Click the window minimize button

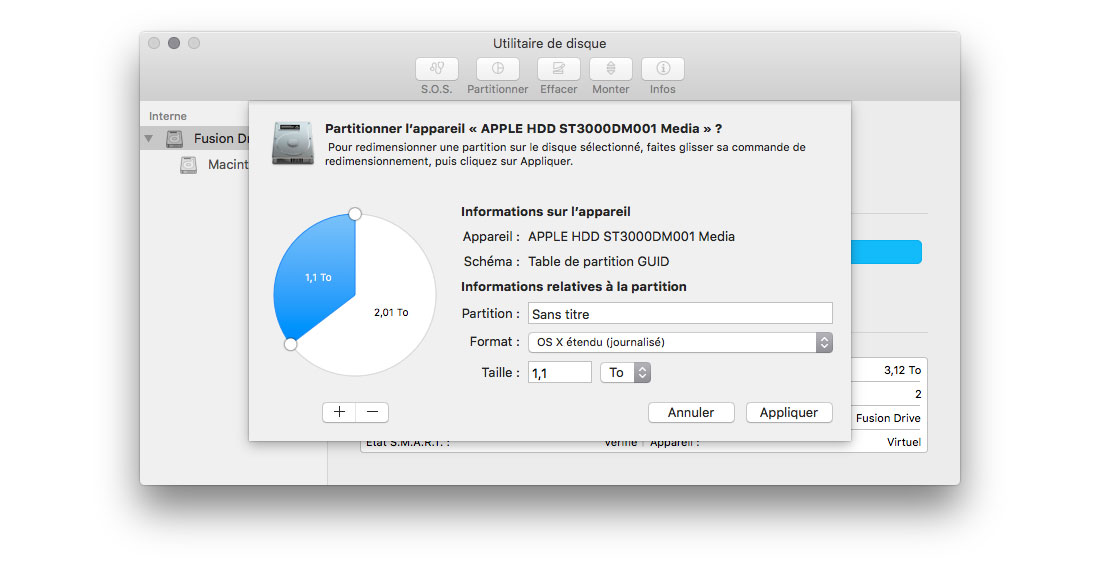tap(174, 43)
